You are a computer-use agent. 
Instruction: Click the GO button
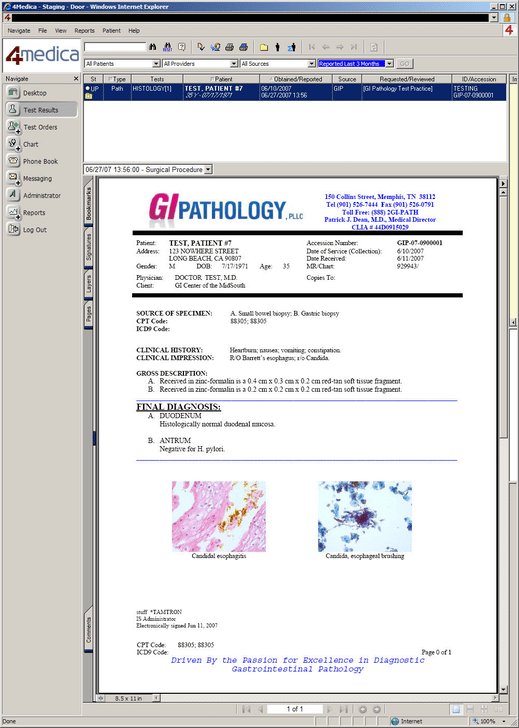coord(404,64)
